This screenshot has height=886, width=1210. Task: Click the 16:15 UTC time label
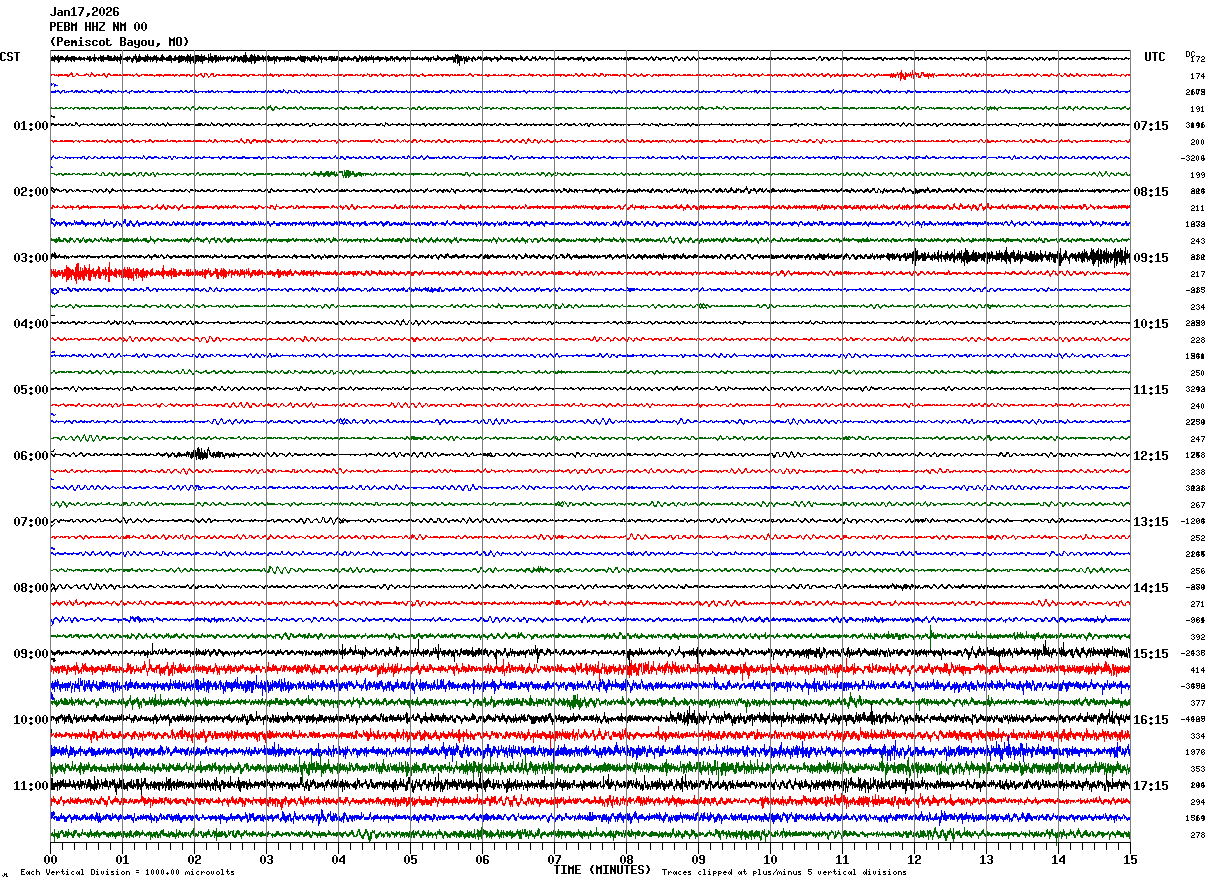coord(1151,720)
